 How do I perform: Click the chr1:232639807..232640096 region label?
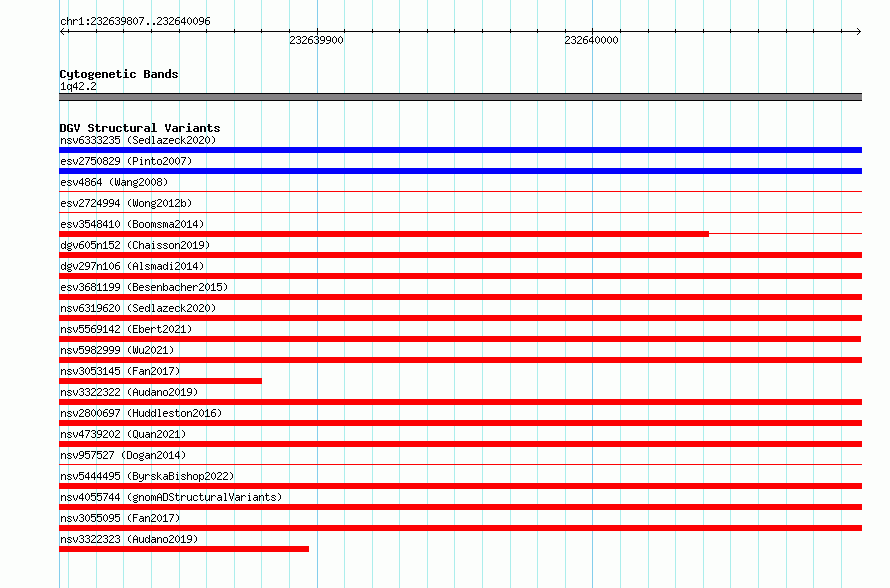(135, 21)
